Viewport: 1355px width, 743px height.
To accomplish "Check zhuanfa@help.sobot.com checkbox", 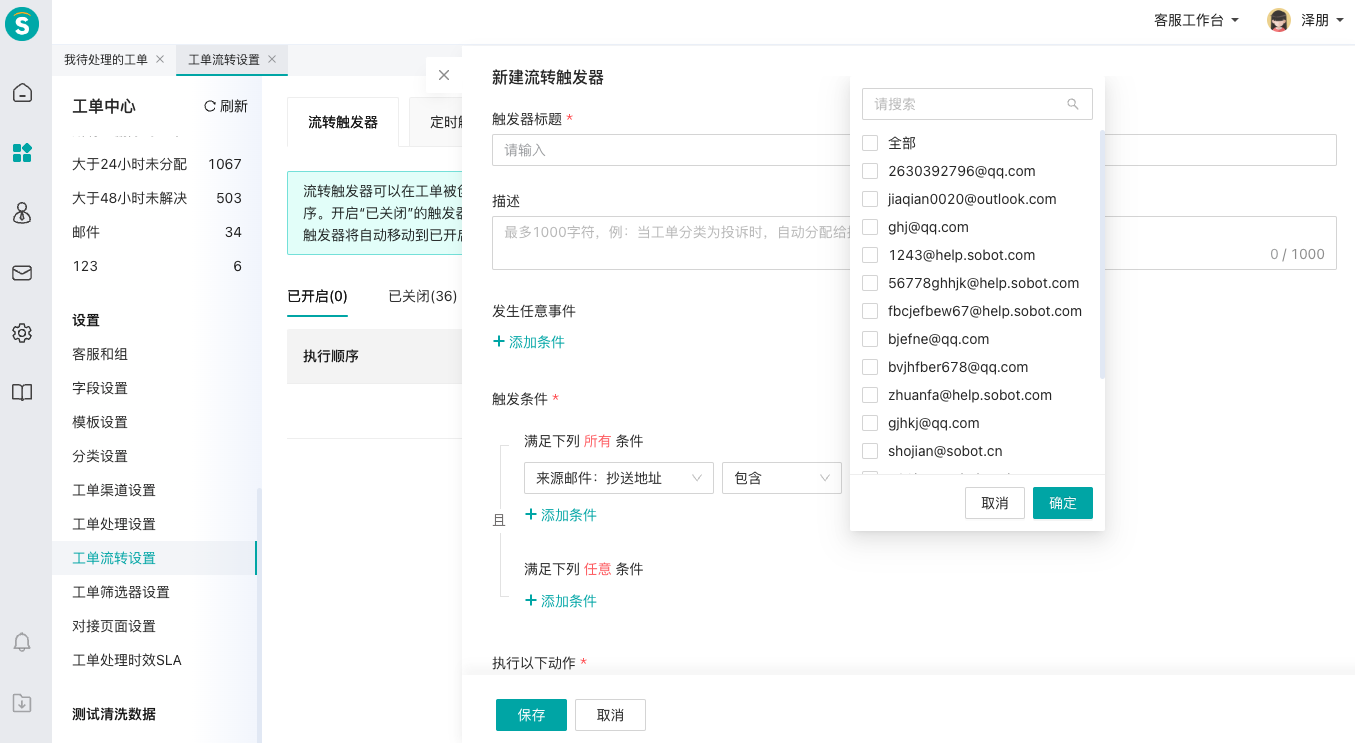I will pos(870,395).
